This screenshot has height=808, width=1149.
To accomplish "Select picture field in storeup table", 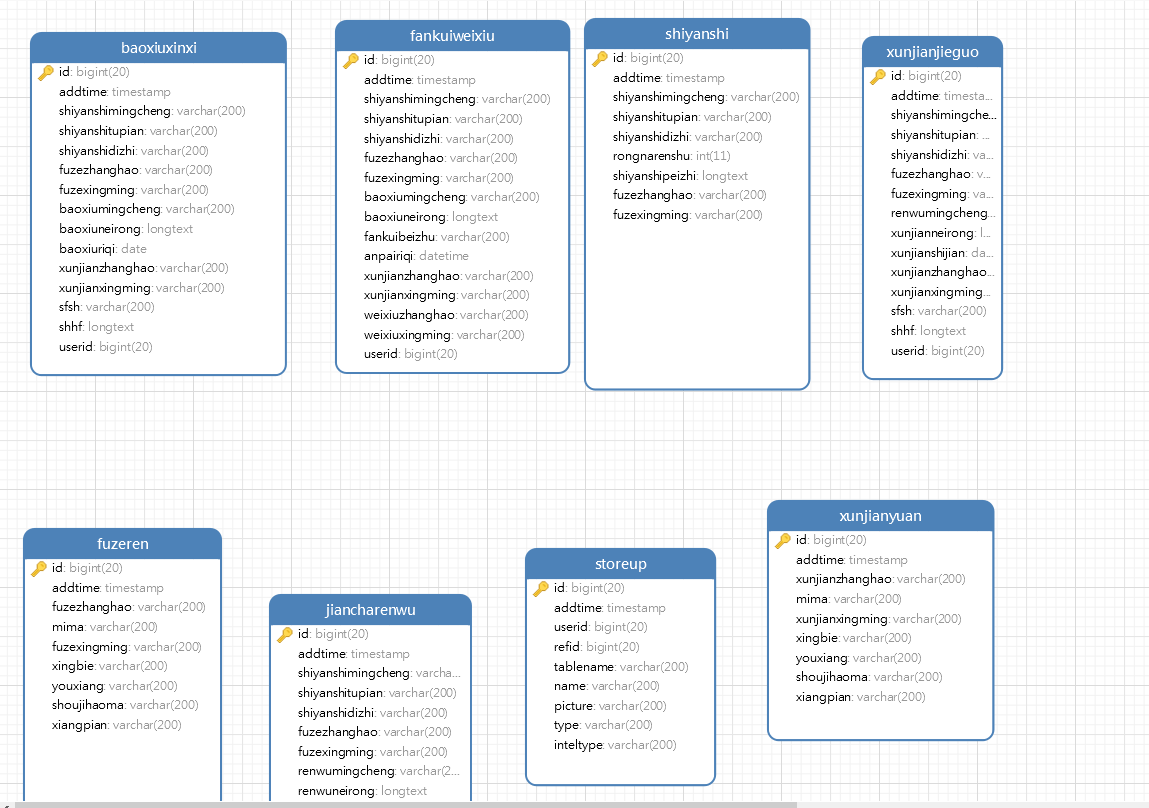I will [610, 705].
